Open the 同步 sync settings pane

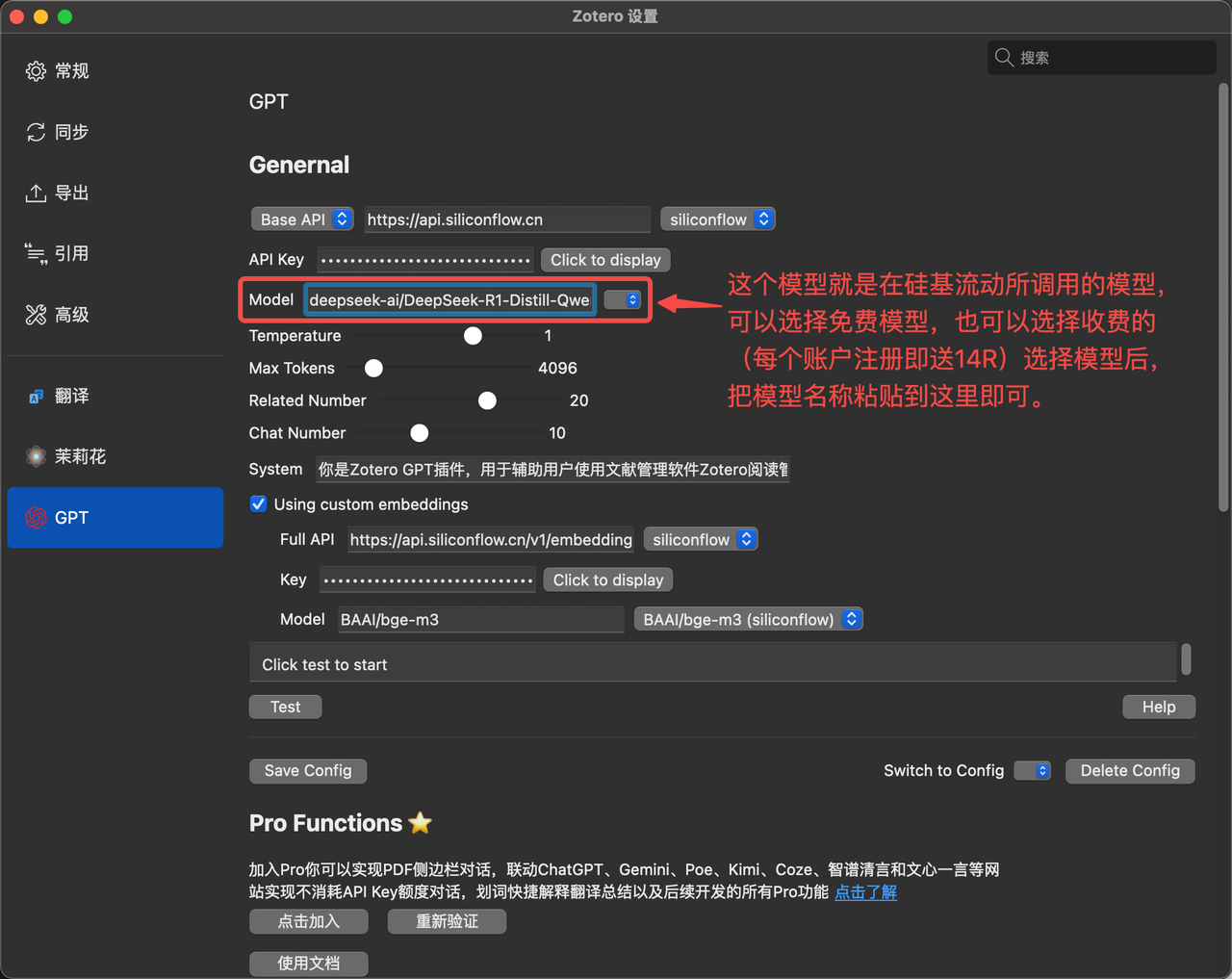[x=115, y=132]
